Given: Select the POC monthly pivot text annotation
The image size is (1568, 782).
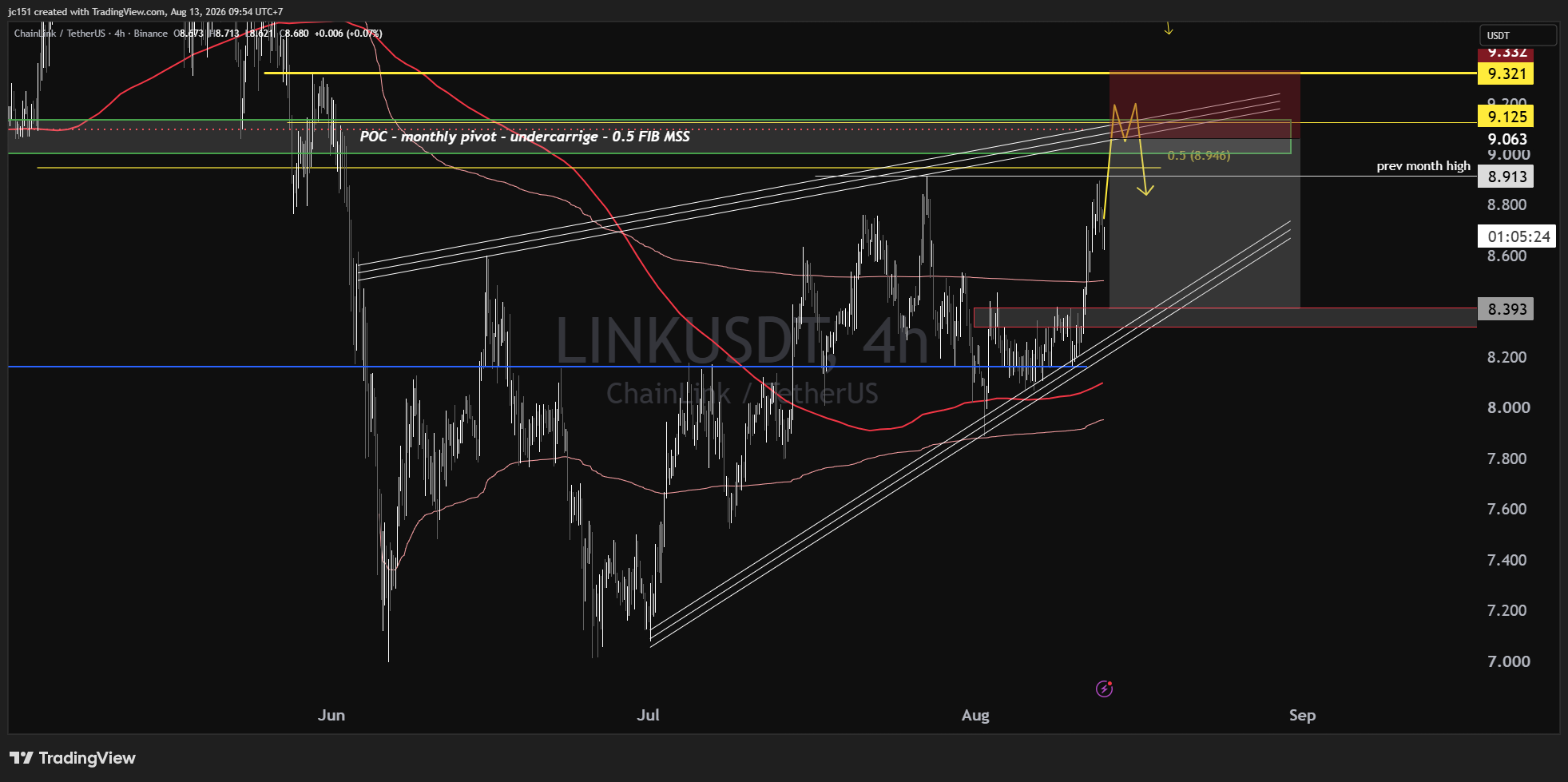Looking at the screenshot, I should point(525,137).
